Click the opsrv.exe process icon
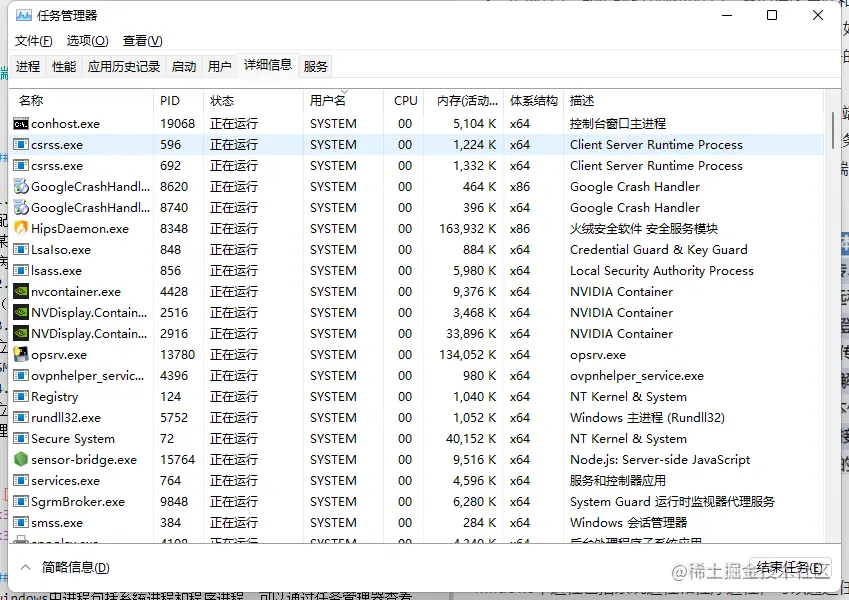This screenshot has height=600, width=849. [21, 355]
